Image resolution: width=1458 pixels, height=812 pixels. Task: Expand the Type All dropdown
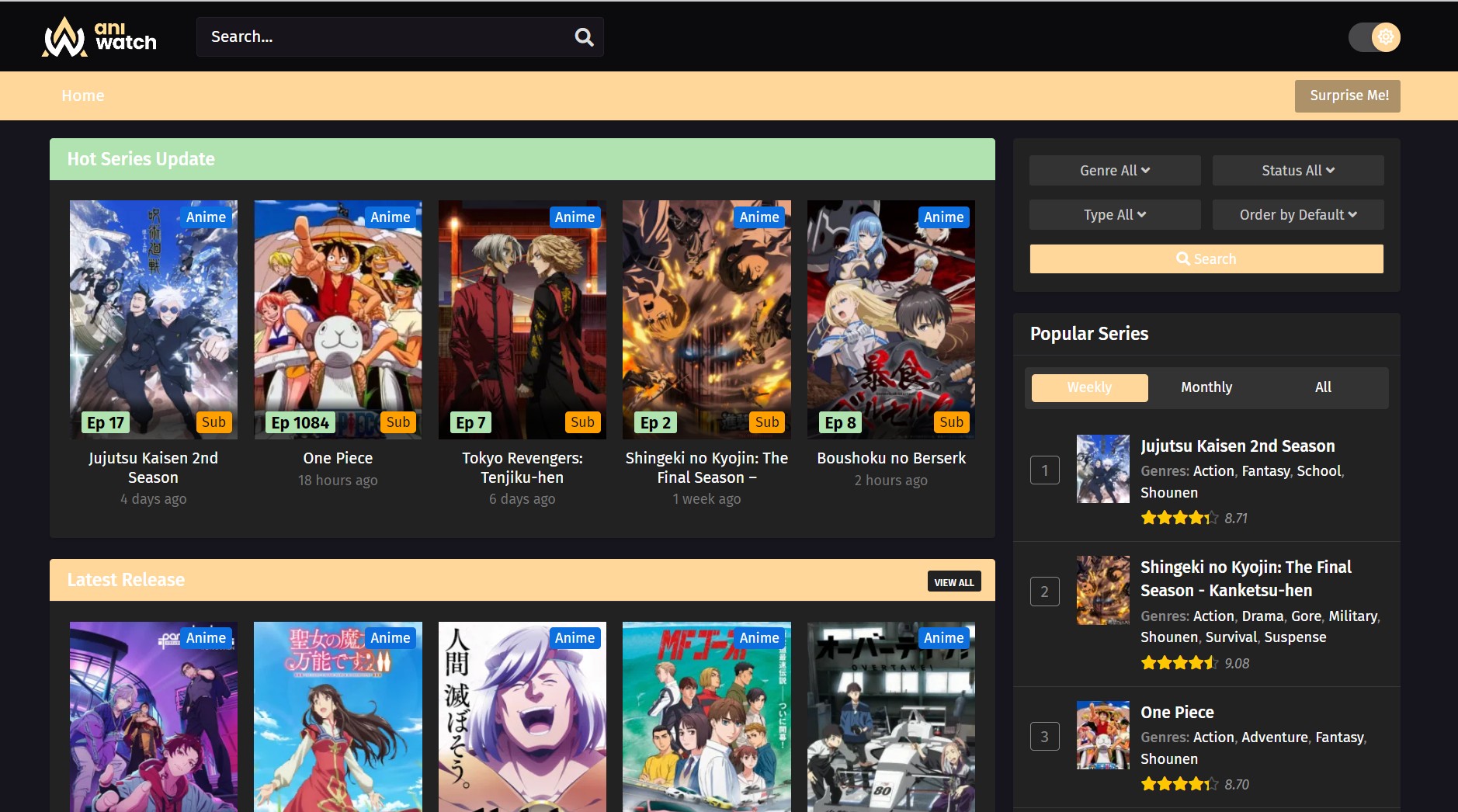tap(1115, 214)
